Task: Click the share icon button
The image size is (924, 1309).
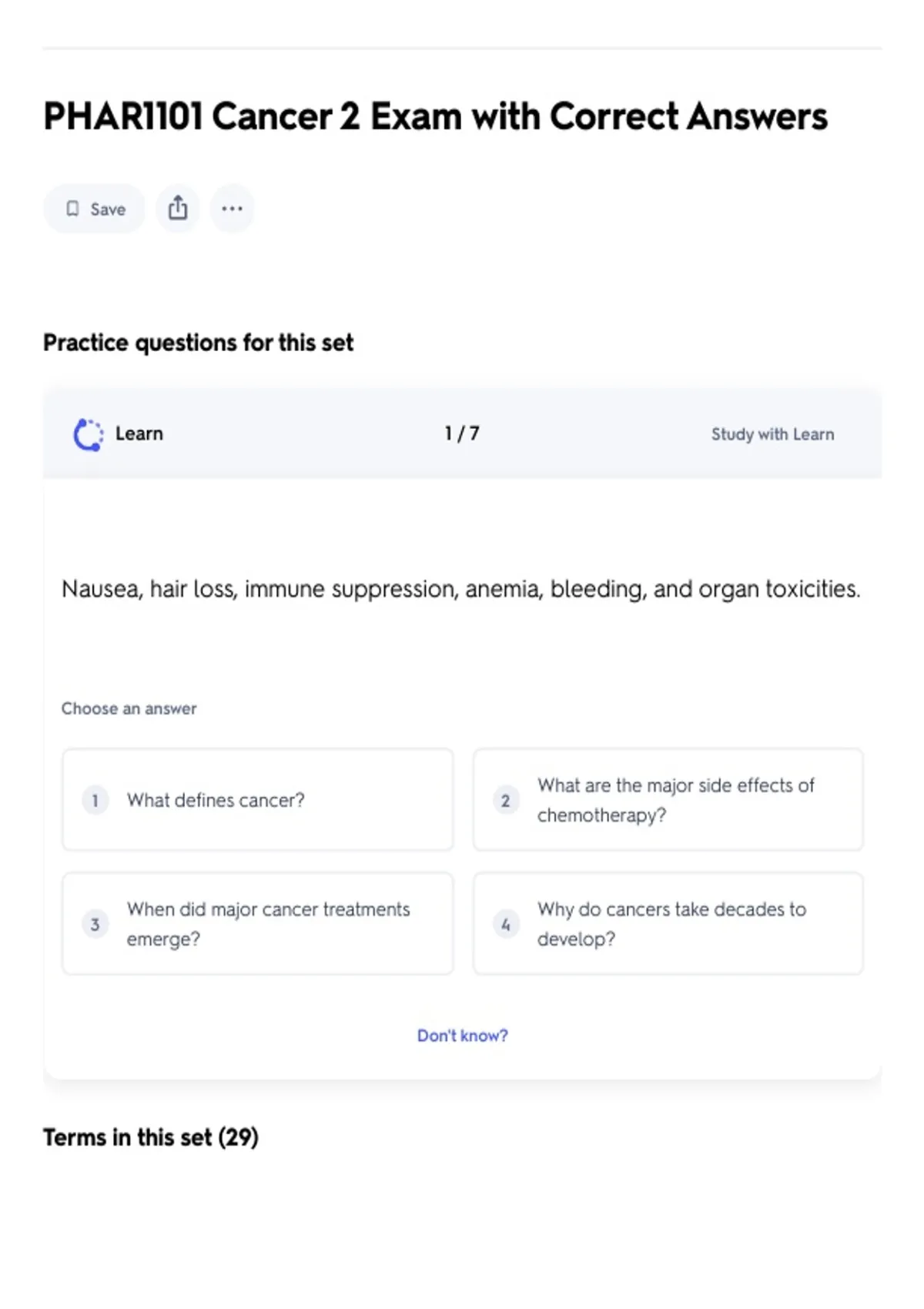Action: (x=178, y=208)
